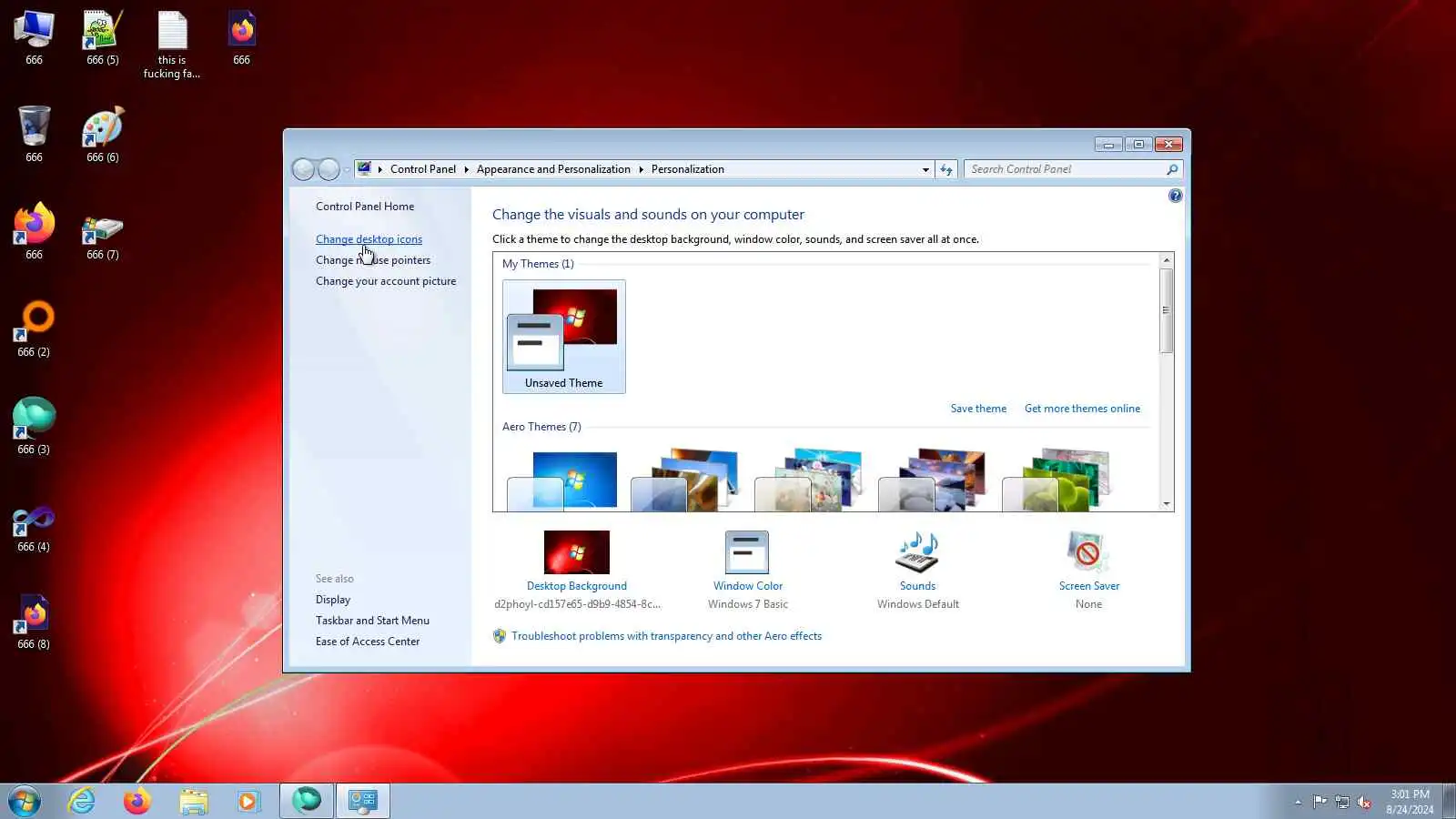Expand the arrow before Control Panel breadcrumb
The height and width of the screenshot is (819, 1456).
(380, 169)
